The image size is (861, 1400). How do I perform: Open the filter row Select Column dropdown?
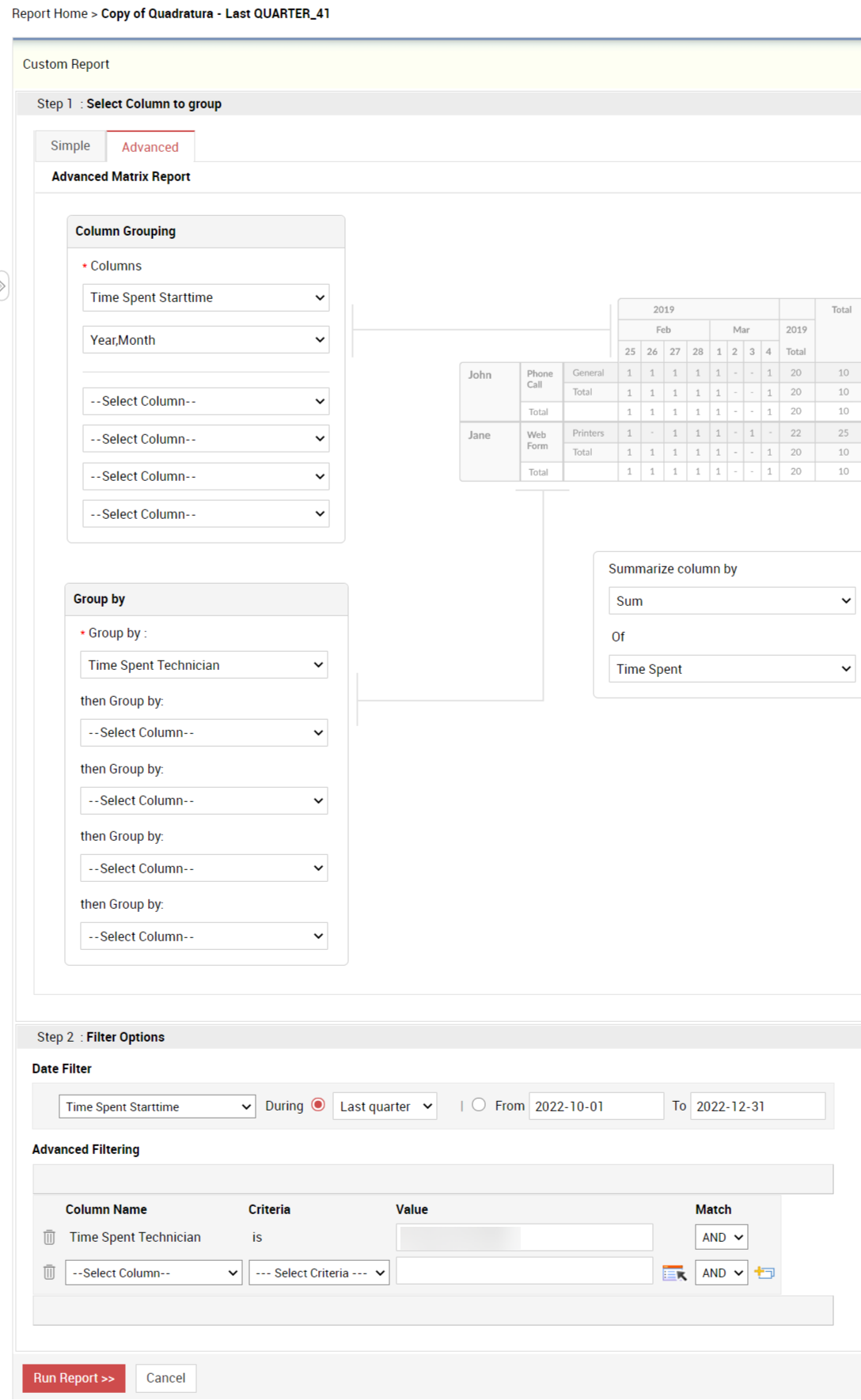click(x=154, y=1273)
